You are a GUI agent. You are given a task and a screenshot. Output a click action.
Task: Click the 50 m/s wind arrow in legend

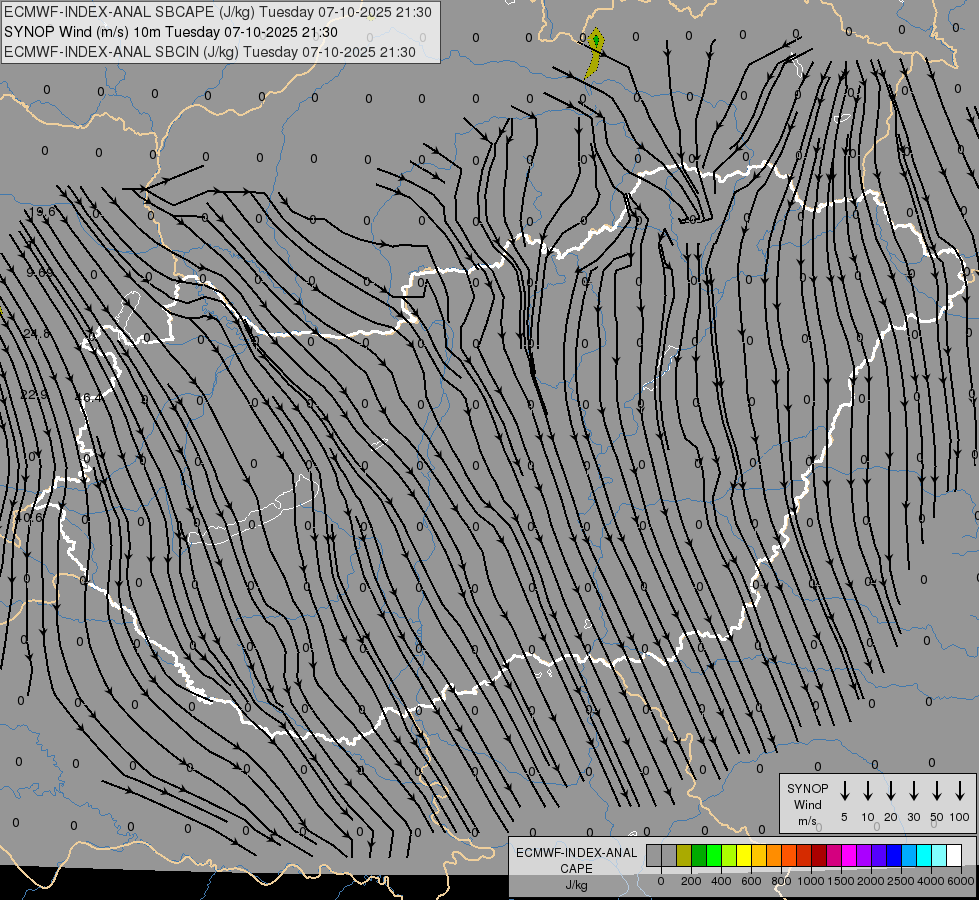click(x=937, y=791)
